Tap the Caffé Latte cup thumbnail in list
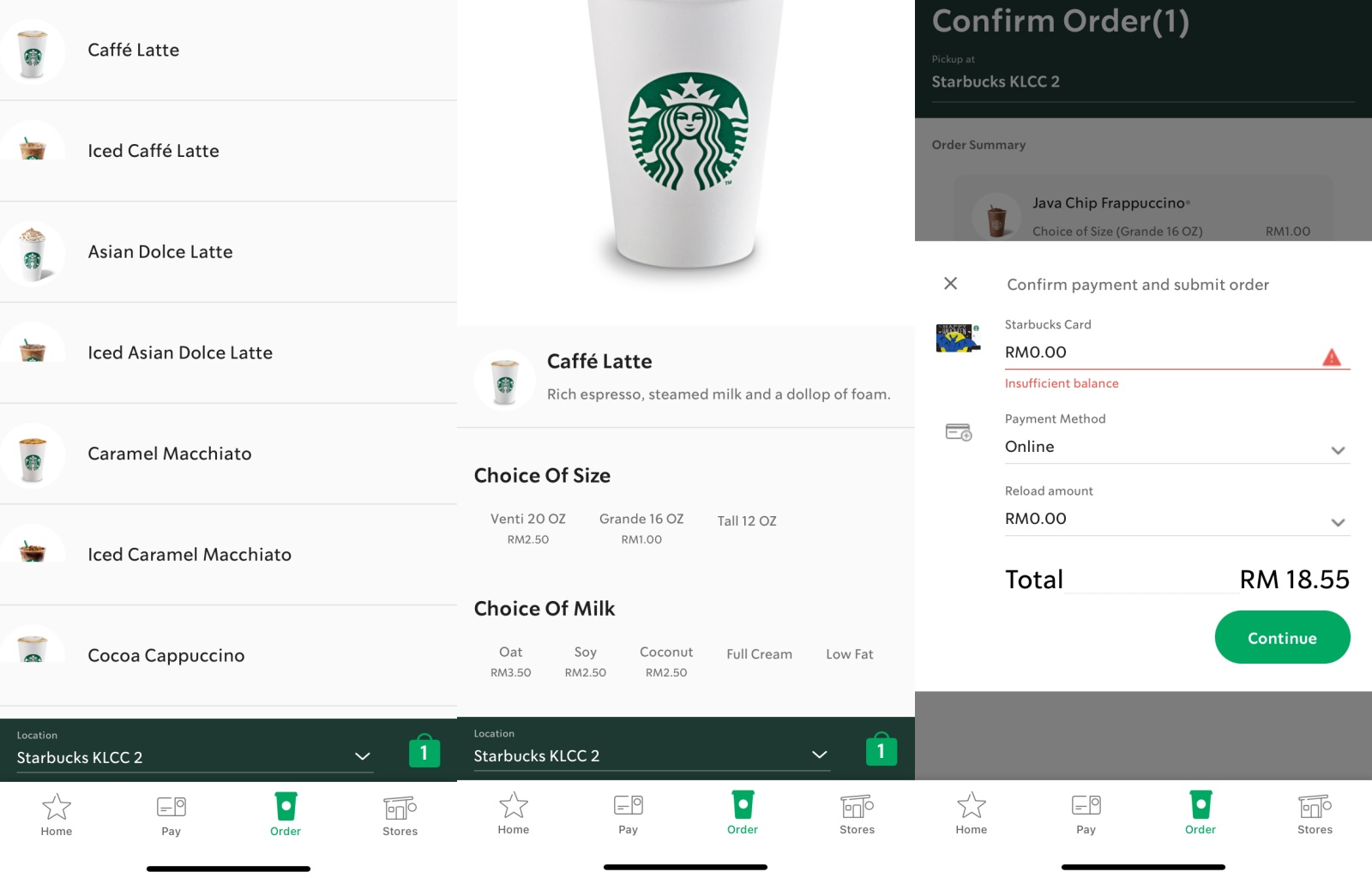Viewport: 1372px width, 878px height. point(33,51)
